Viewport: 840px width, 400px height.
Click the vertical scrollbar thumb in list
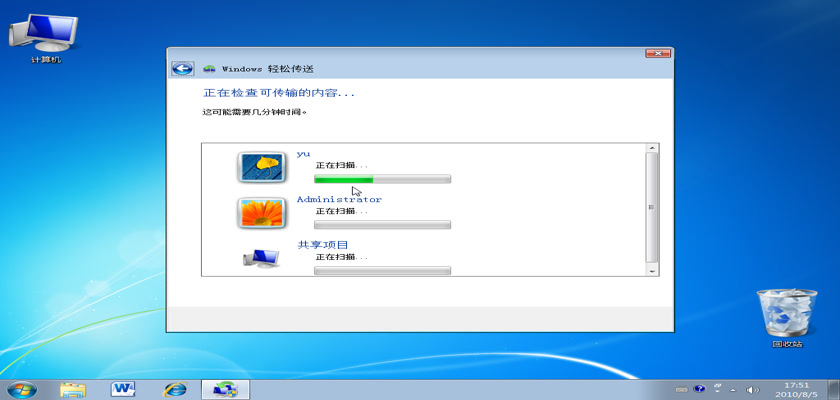pos(652,205)
